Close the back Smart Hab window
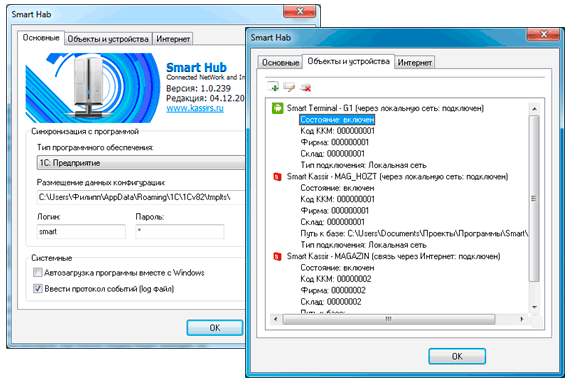 [x=300, y=11]
